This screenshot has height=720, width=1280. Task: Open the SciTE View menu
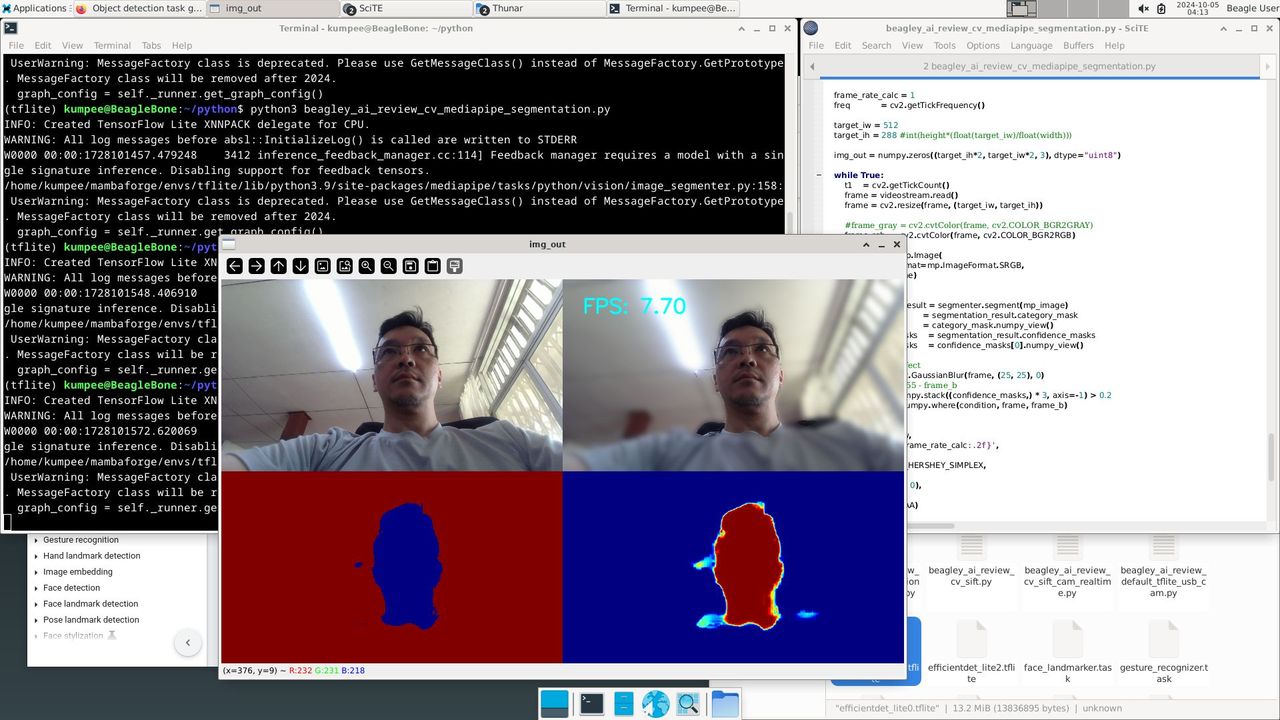912,45
